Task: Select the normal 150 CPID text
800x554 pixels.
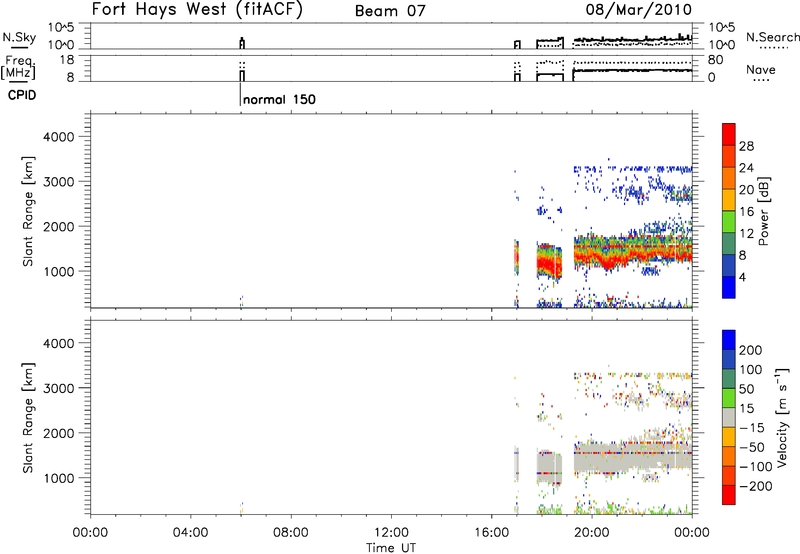Action: [x=279, y=99]
